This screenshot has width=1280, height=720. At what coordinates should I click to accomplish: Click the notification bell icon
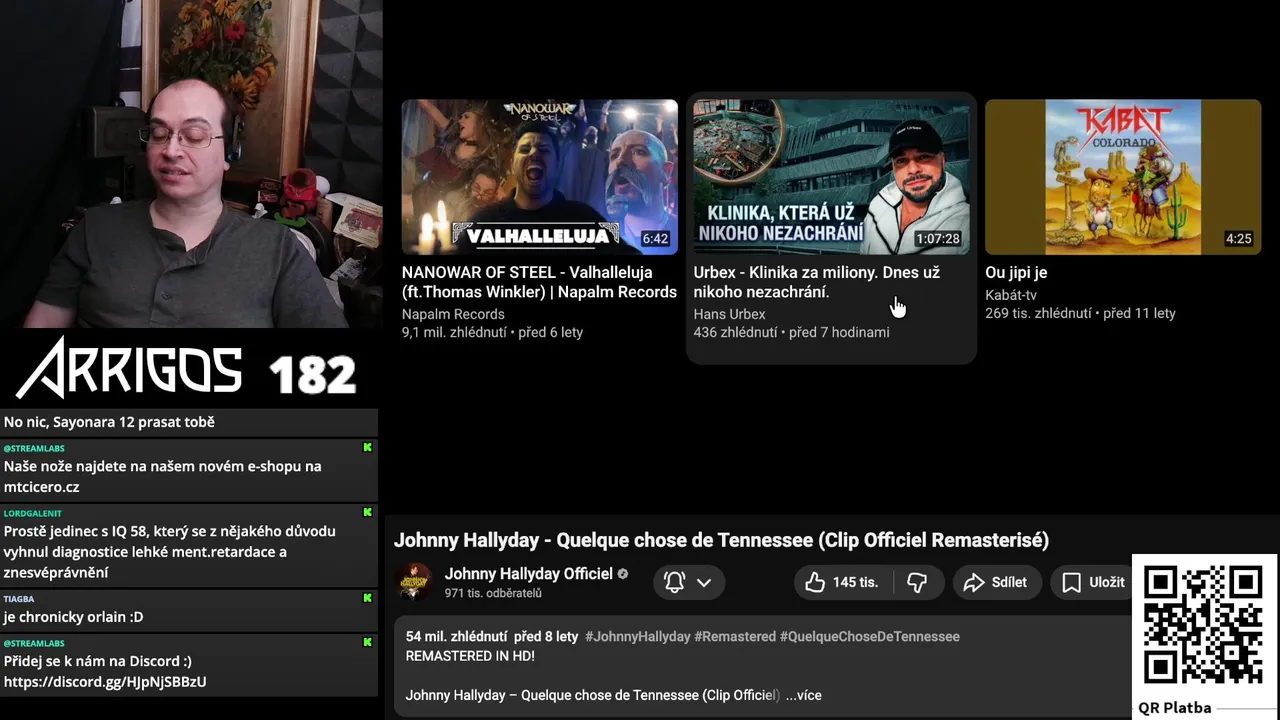click(x=674, y=582)
